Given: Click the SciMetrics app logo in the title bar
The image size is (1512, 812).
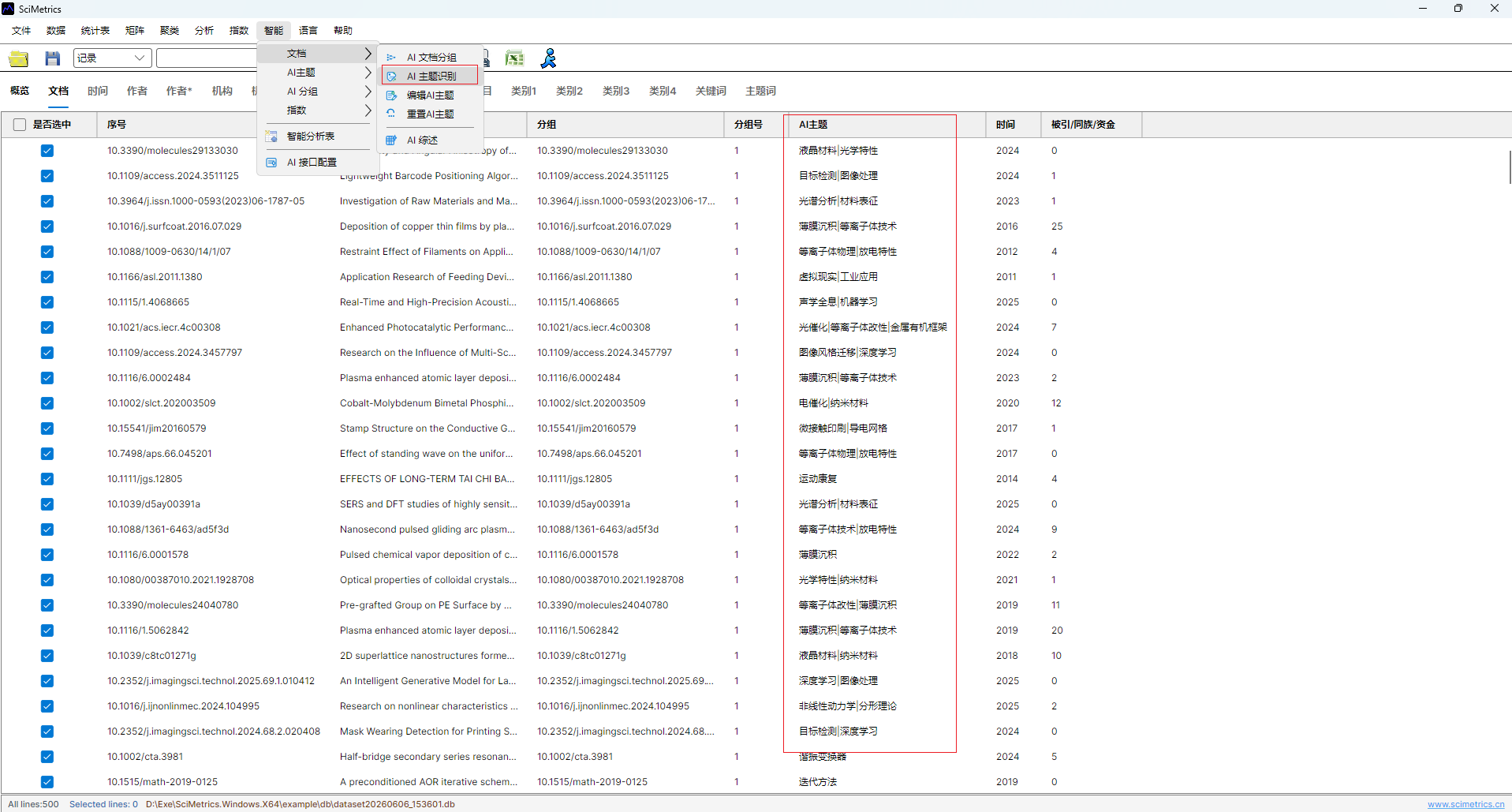Looking at the screenshot, I should pyautogui.click(x=8, y=9).
